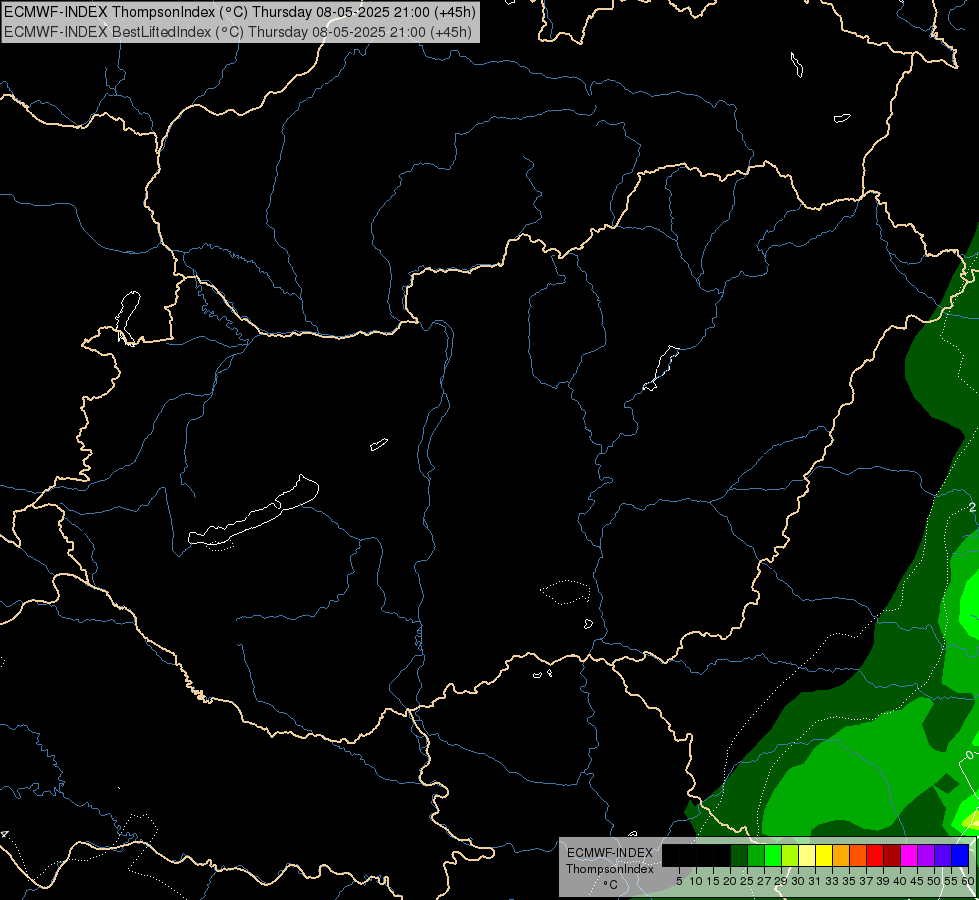Click the °C unit label in legend
The height and width of the screenshot is (900, 979).
coord(611,885)
